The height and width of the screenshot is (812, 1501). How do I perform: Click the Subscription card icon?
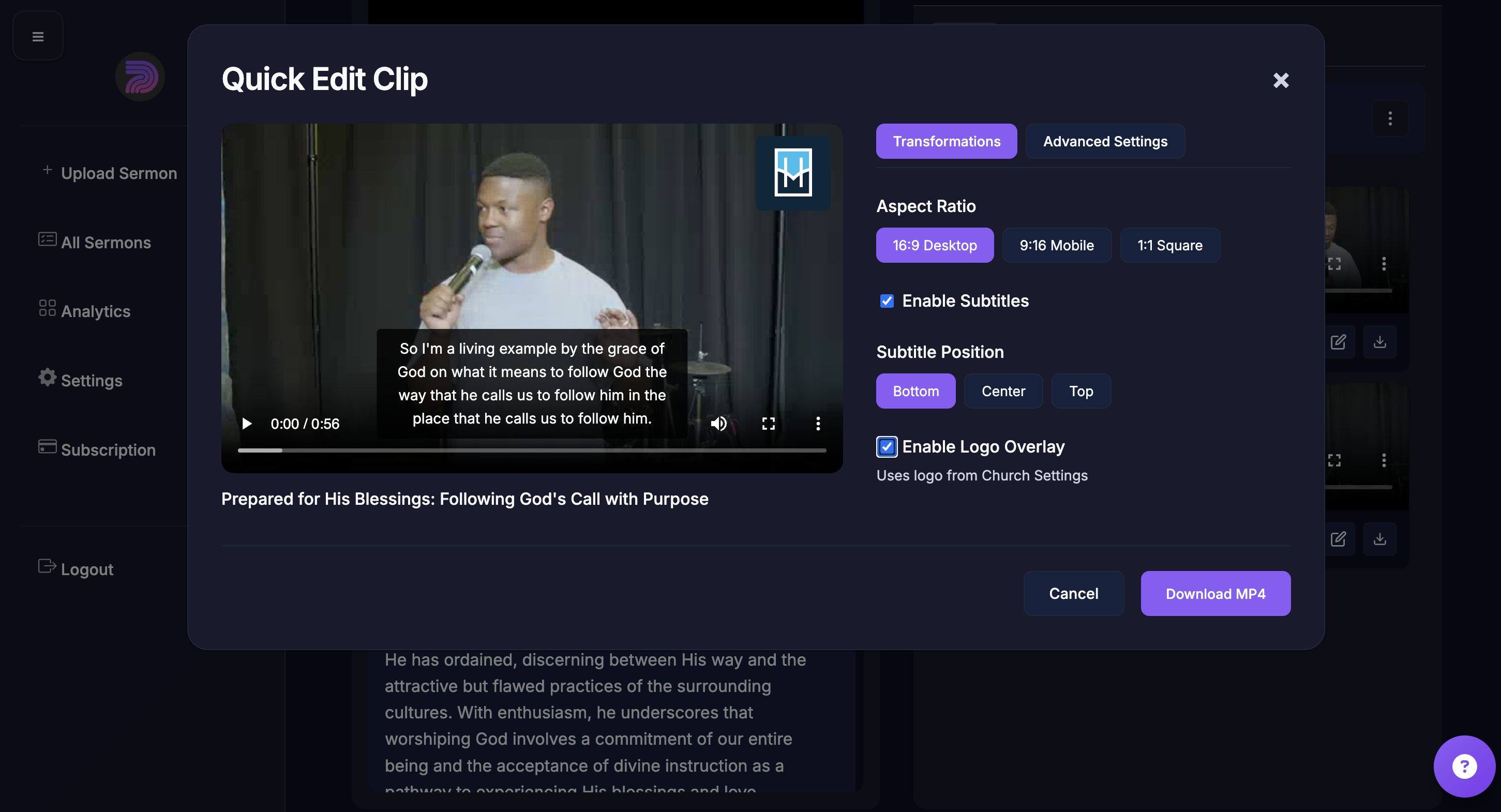(47, 446)
